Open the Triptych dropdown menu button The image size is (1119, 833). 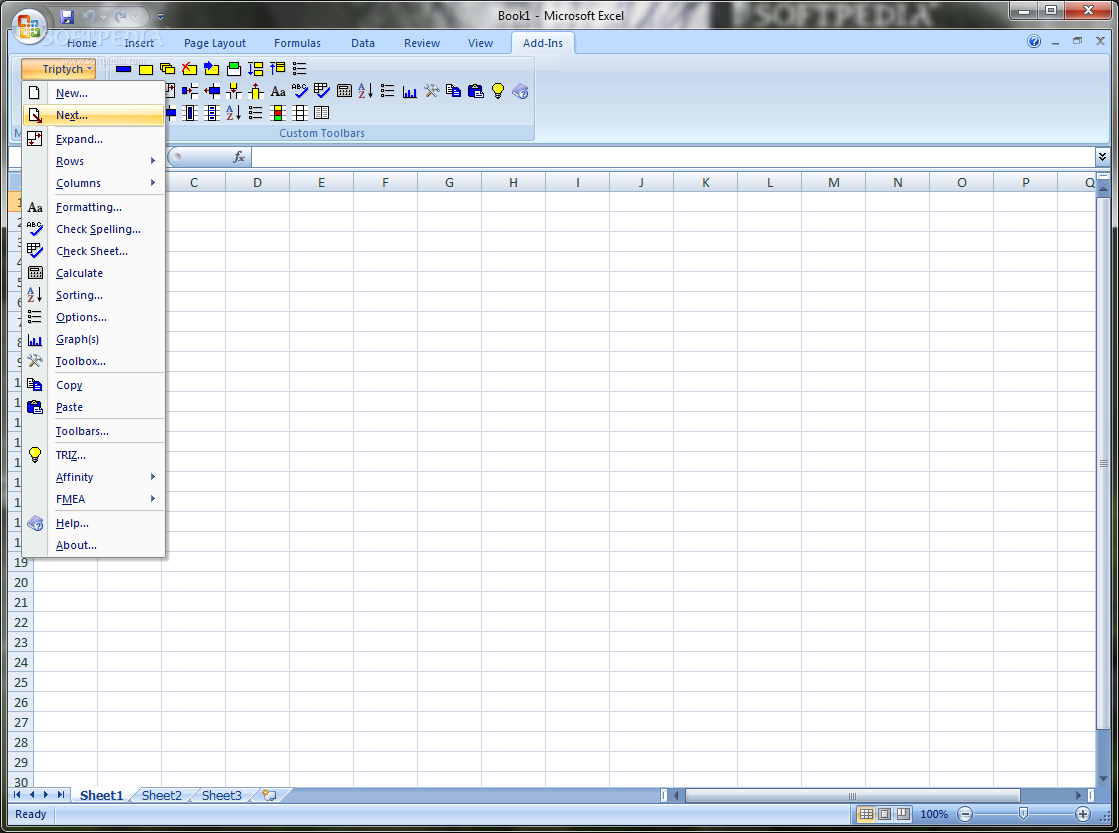pos(59,69)
